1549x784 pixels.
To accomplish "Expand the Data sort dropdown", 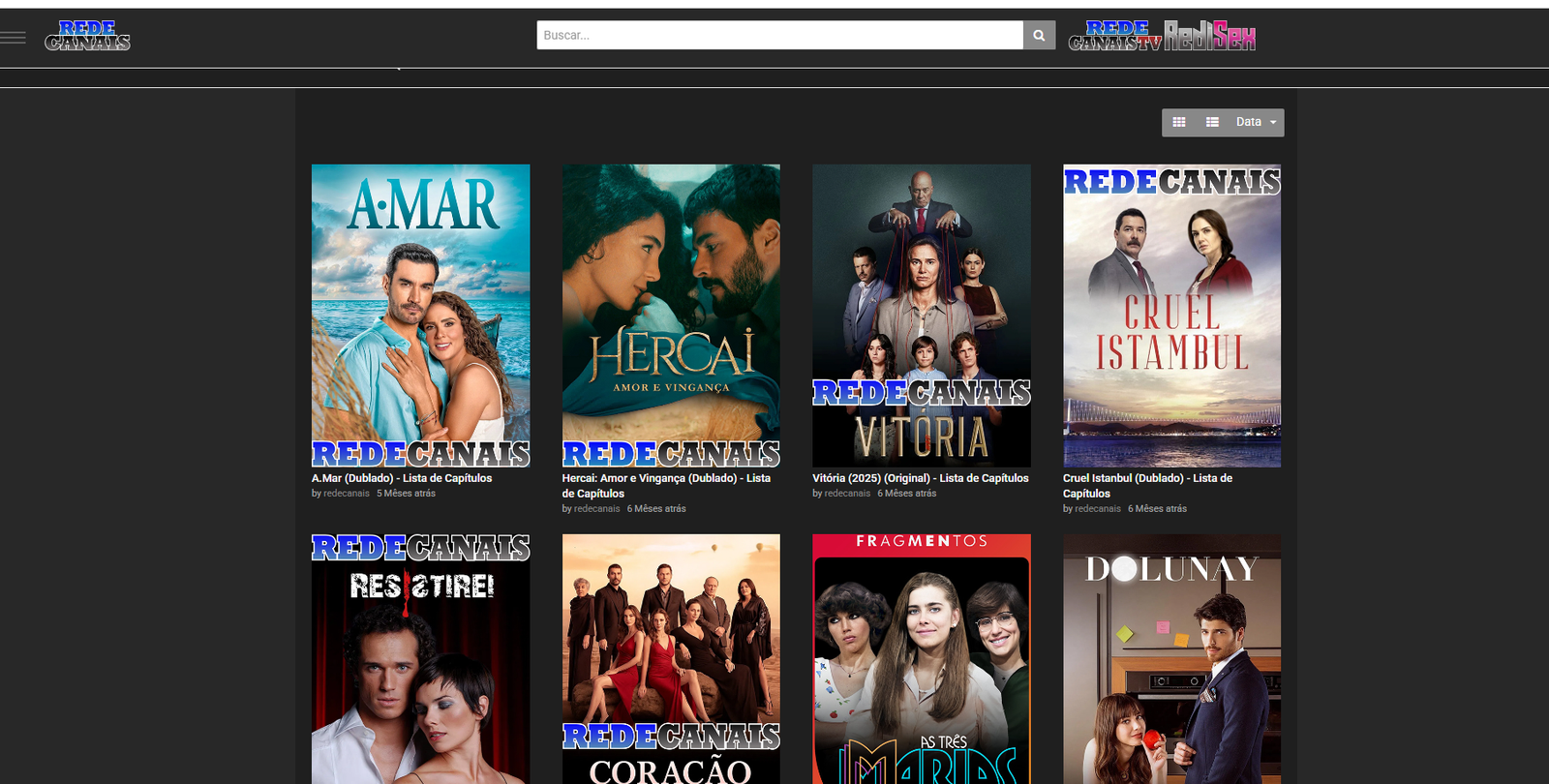I will click(1256, 122).
